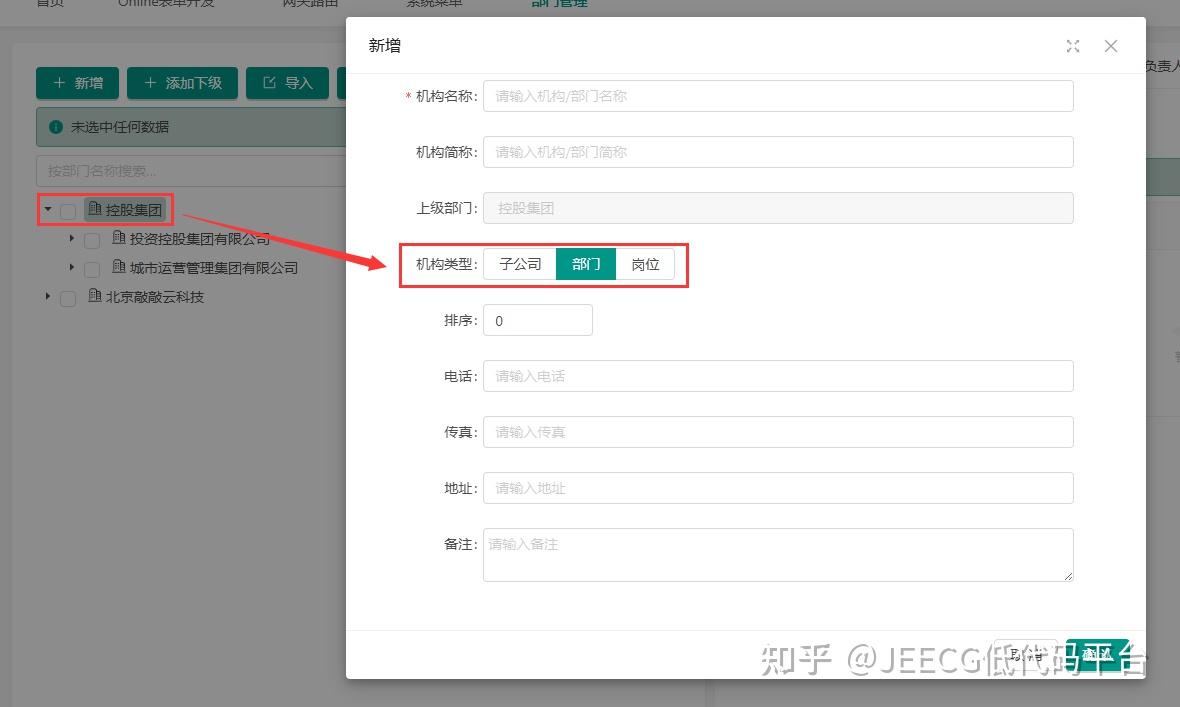Select 子公司 as the 机构类型
Image resolution: width=1180 pixels, height=707 pixels.
520,264
